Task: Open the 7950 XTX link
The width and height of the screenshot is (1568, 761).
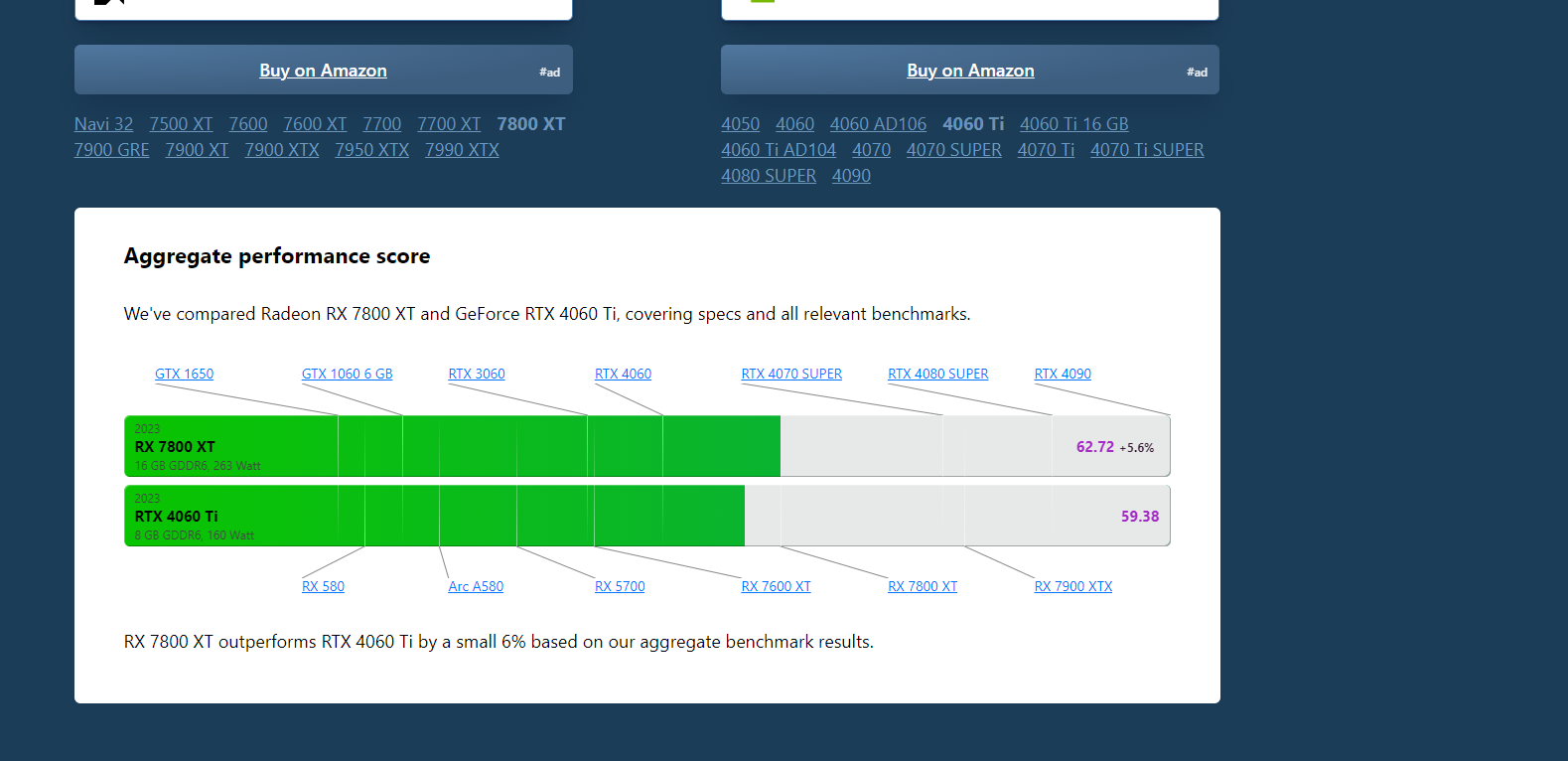Action: click(372, 150)
